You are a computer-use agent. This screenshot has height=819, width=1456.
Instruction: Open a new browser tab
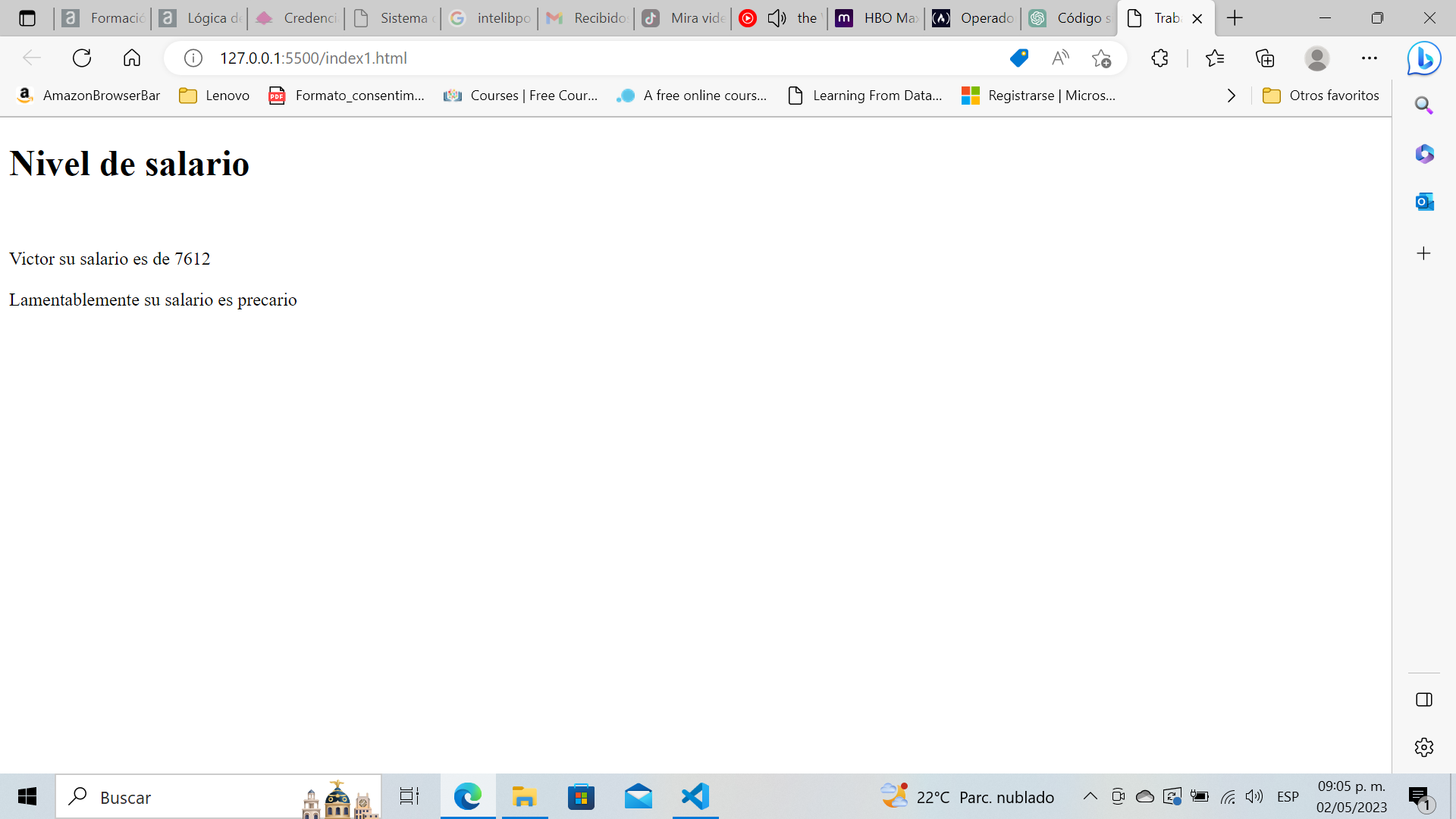pyautogui.click(x=1235, y=18)
